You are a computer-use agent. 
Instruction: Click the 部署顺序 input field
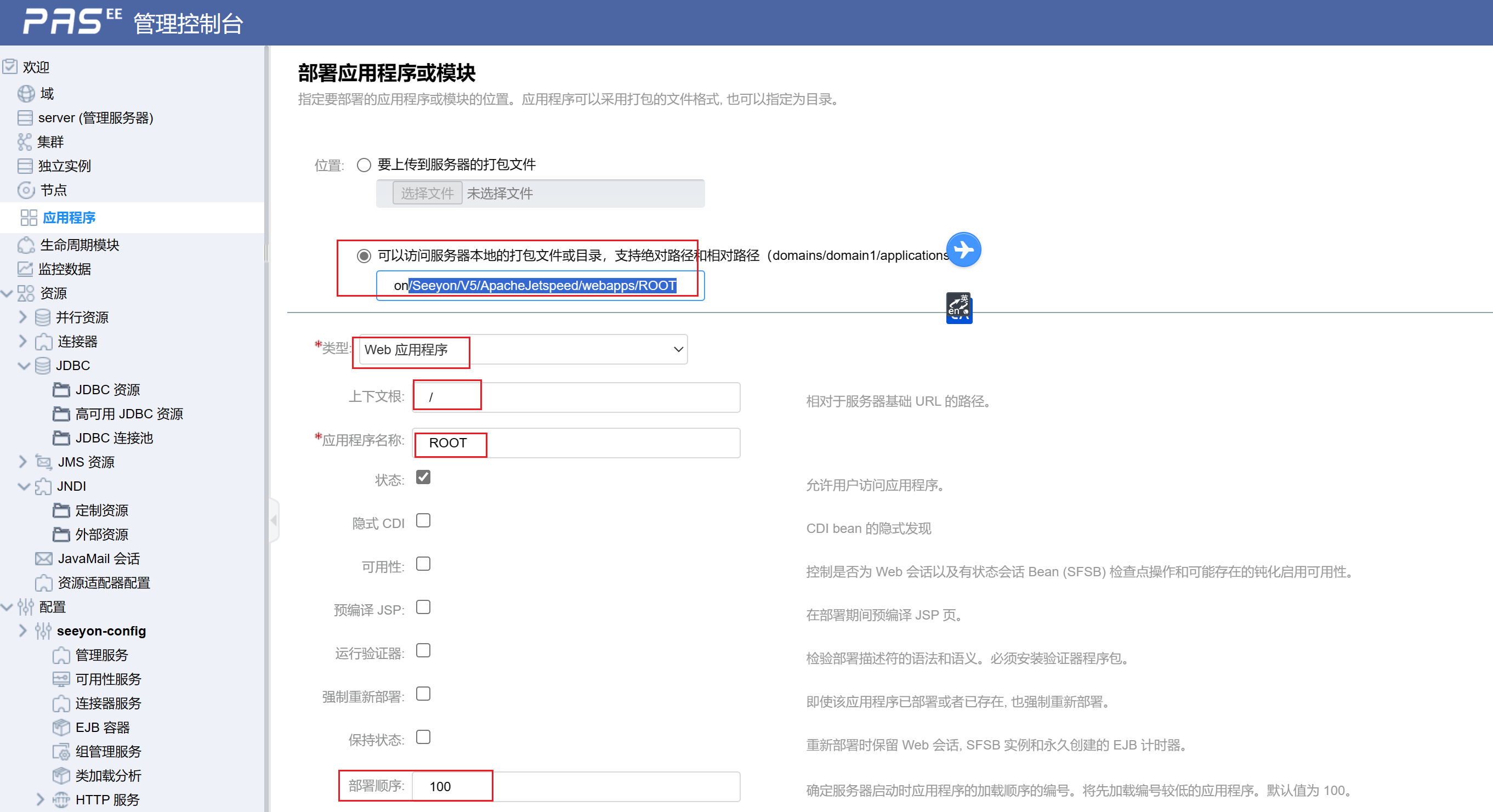(575, 786)
